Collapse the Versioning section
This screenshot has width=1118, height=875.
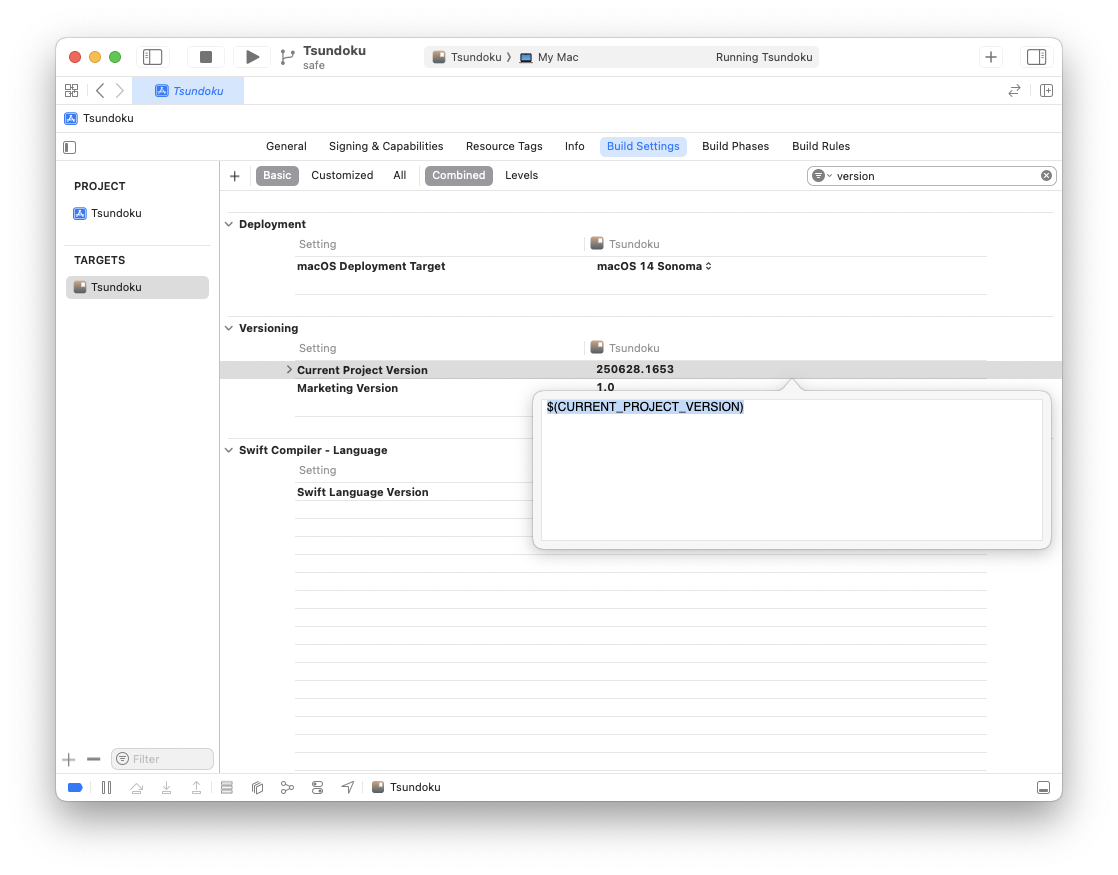pyautogui.click(x=229, y=329)
